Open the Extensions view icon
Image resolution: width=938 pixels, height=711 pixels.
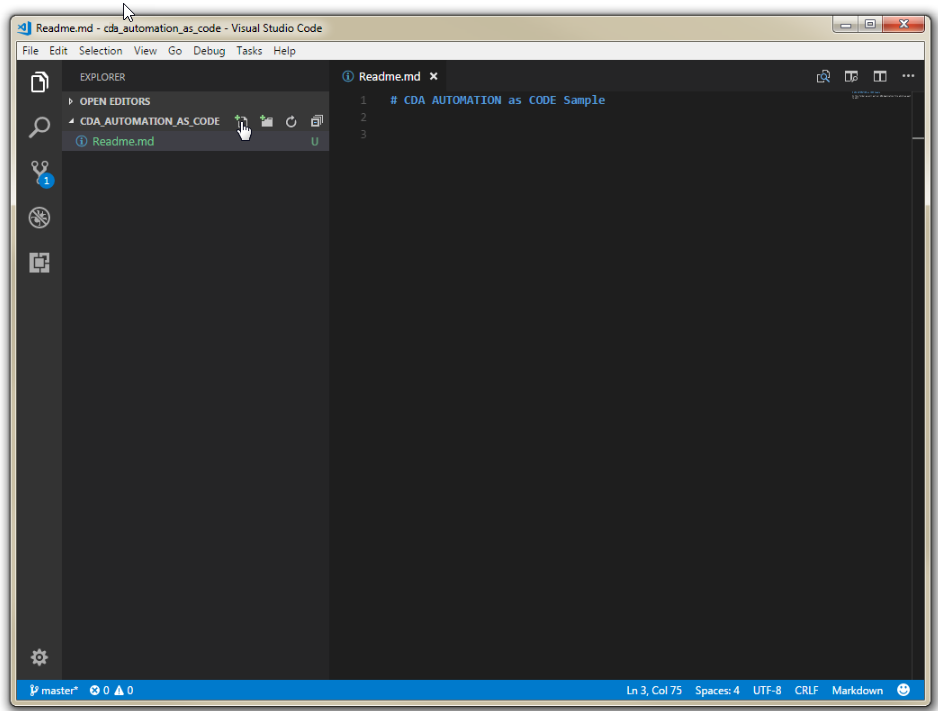(x=39, y=262)
